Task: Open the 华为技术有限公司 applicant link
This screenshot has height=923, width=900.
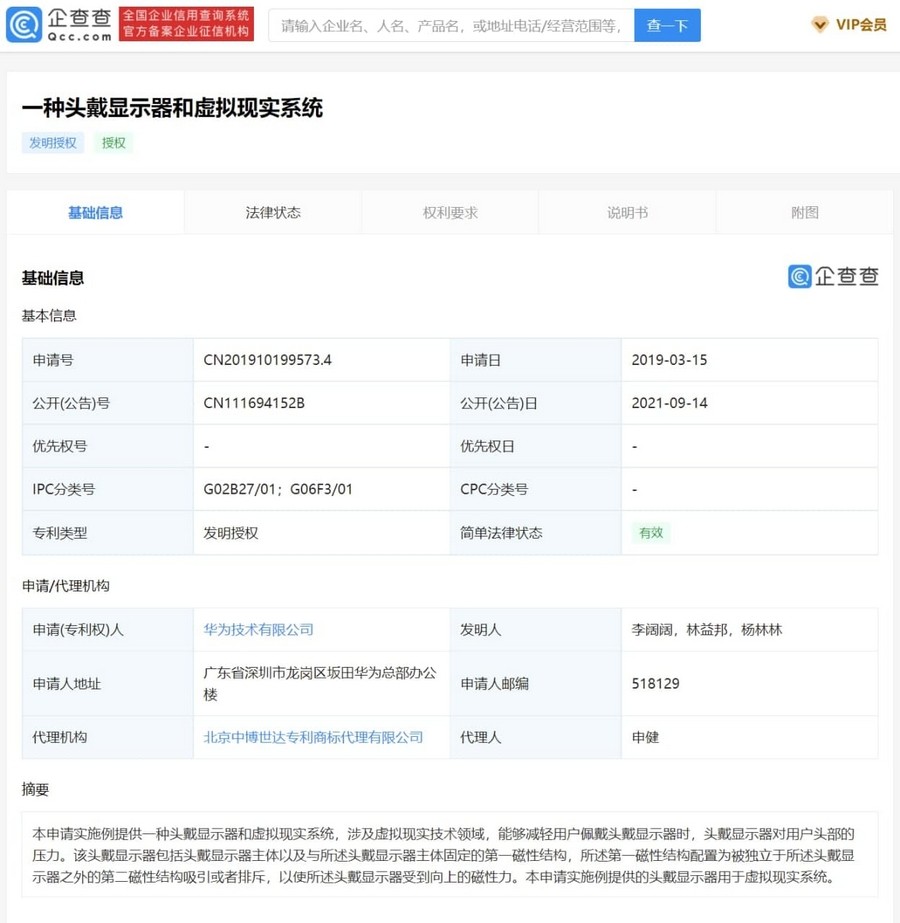Action: pos(259,630)
